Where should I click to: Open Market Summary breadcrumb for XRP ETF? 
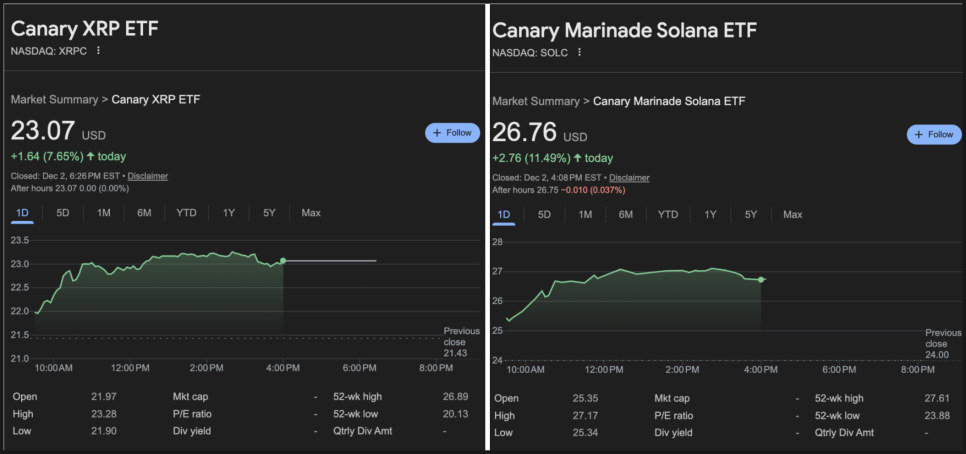56,99
